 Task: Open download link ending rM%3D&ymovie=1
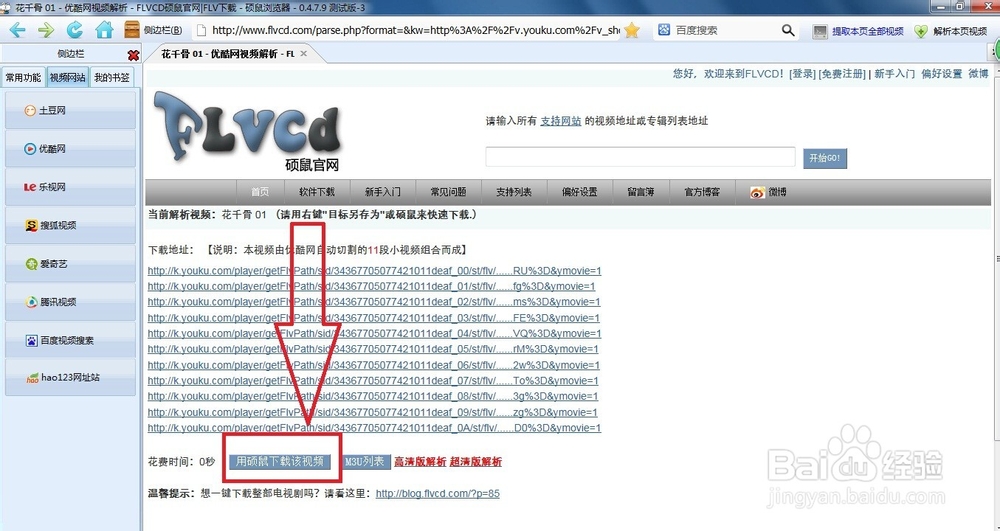pos(373,349)
